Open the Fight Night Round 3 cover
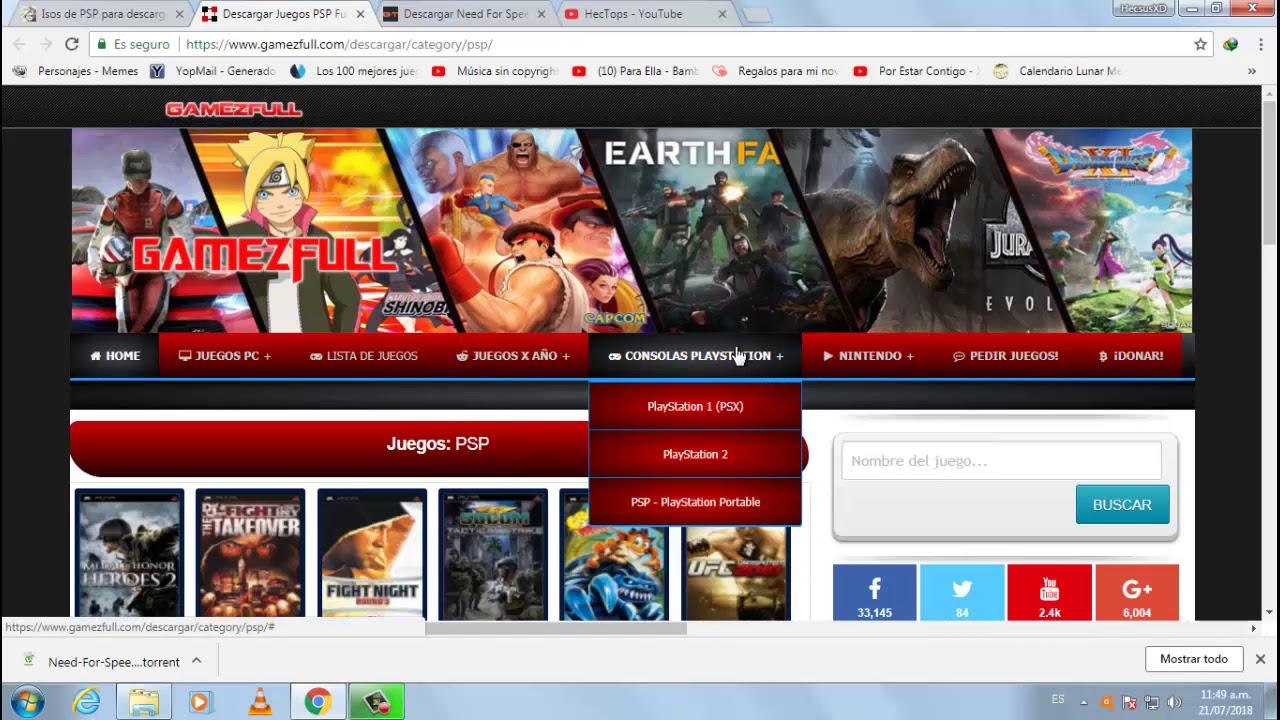1280x720 pixels. [x=372, y=555]
